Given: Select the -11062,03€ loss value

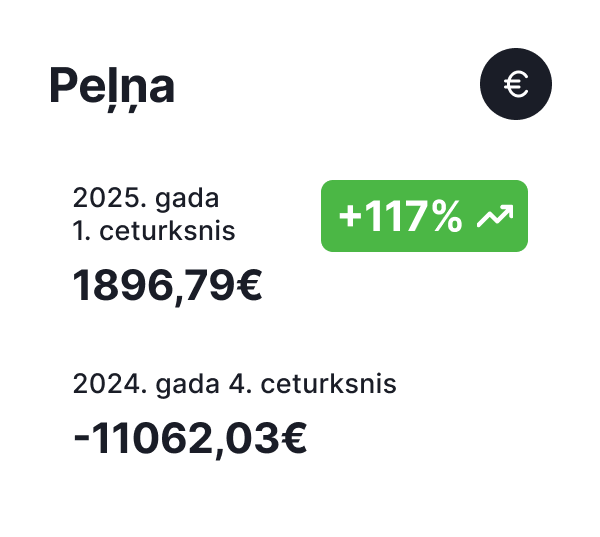Looking at the screenshot, I should tap(190, 439).
